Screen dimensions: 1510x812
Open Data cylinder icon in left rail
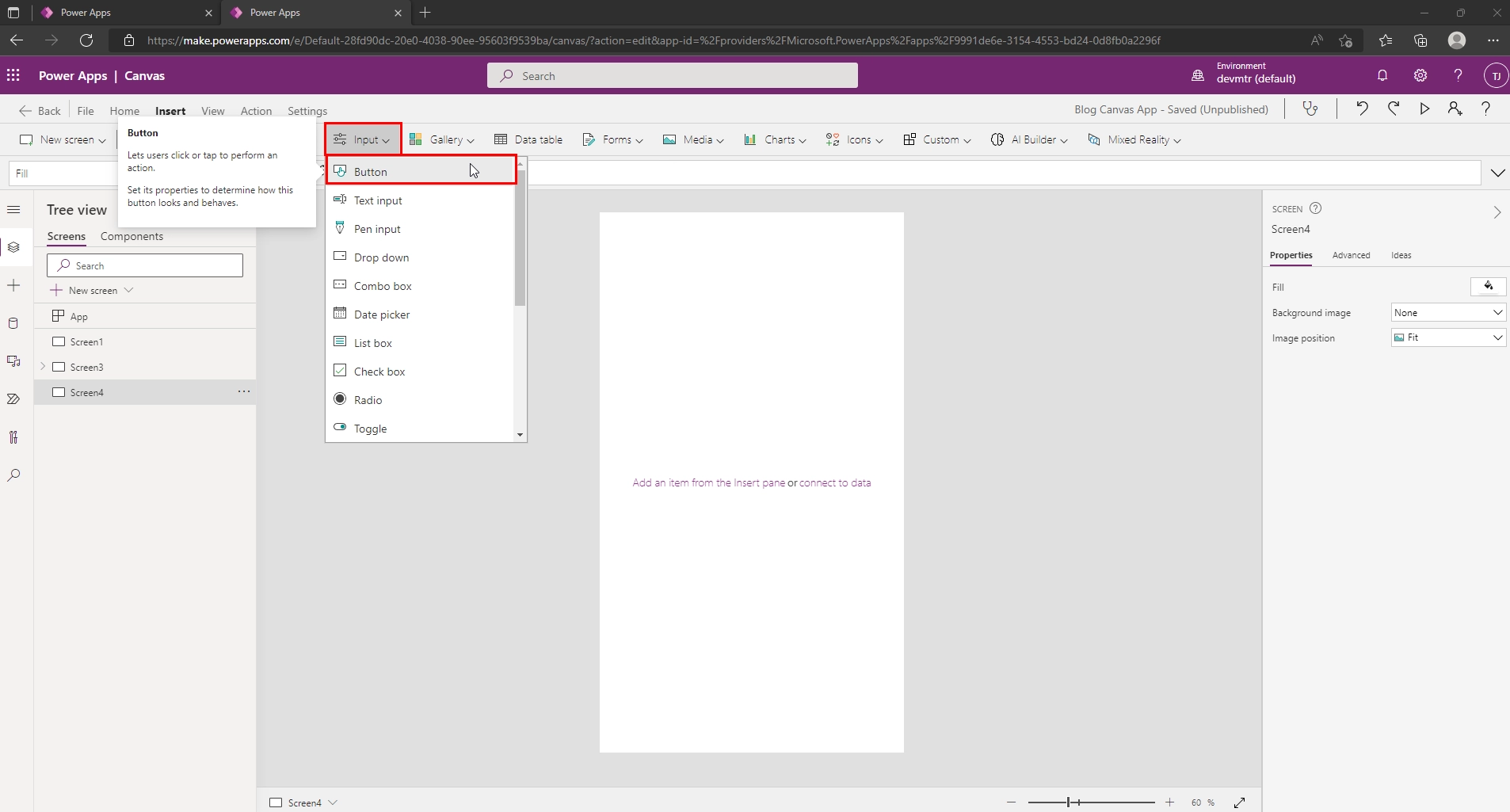(x=13, y=323)
